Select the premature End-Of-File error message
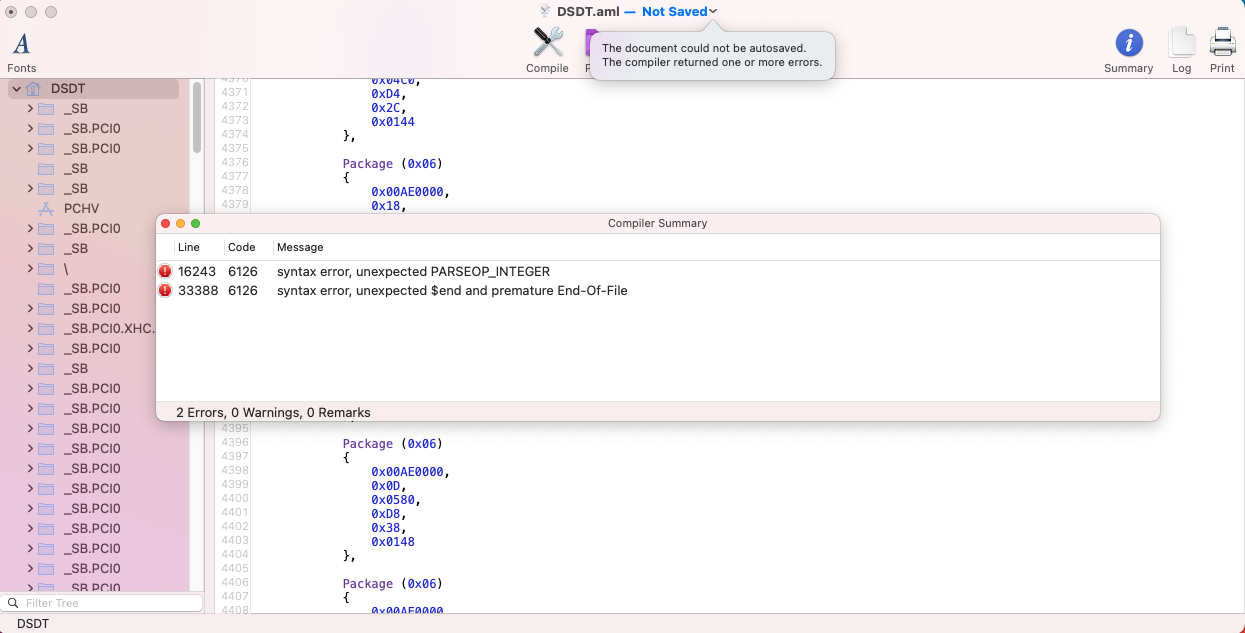 coord(452,291)
